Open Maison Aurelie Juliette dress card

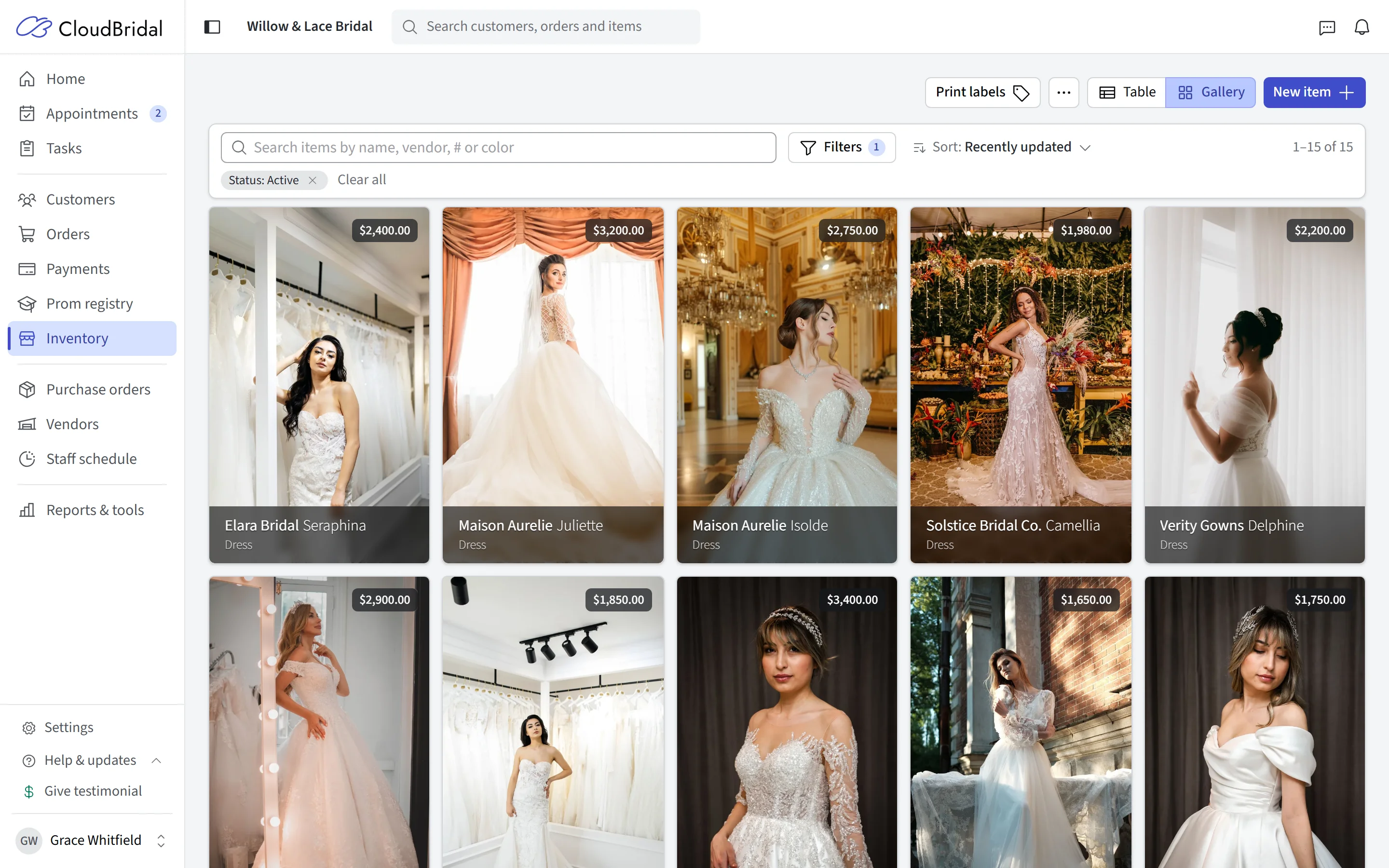click(x=553, y=385)
